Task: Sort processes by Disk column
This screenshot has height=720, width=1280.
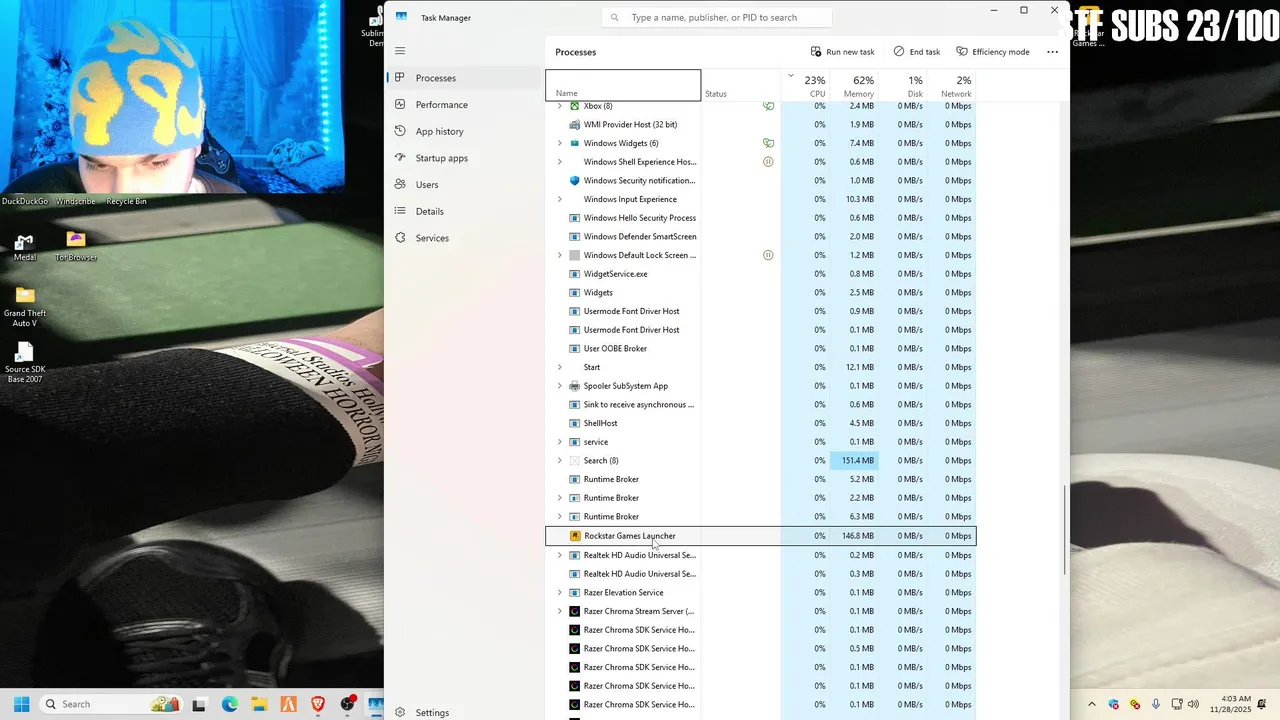Action: point(903,85)
